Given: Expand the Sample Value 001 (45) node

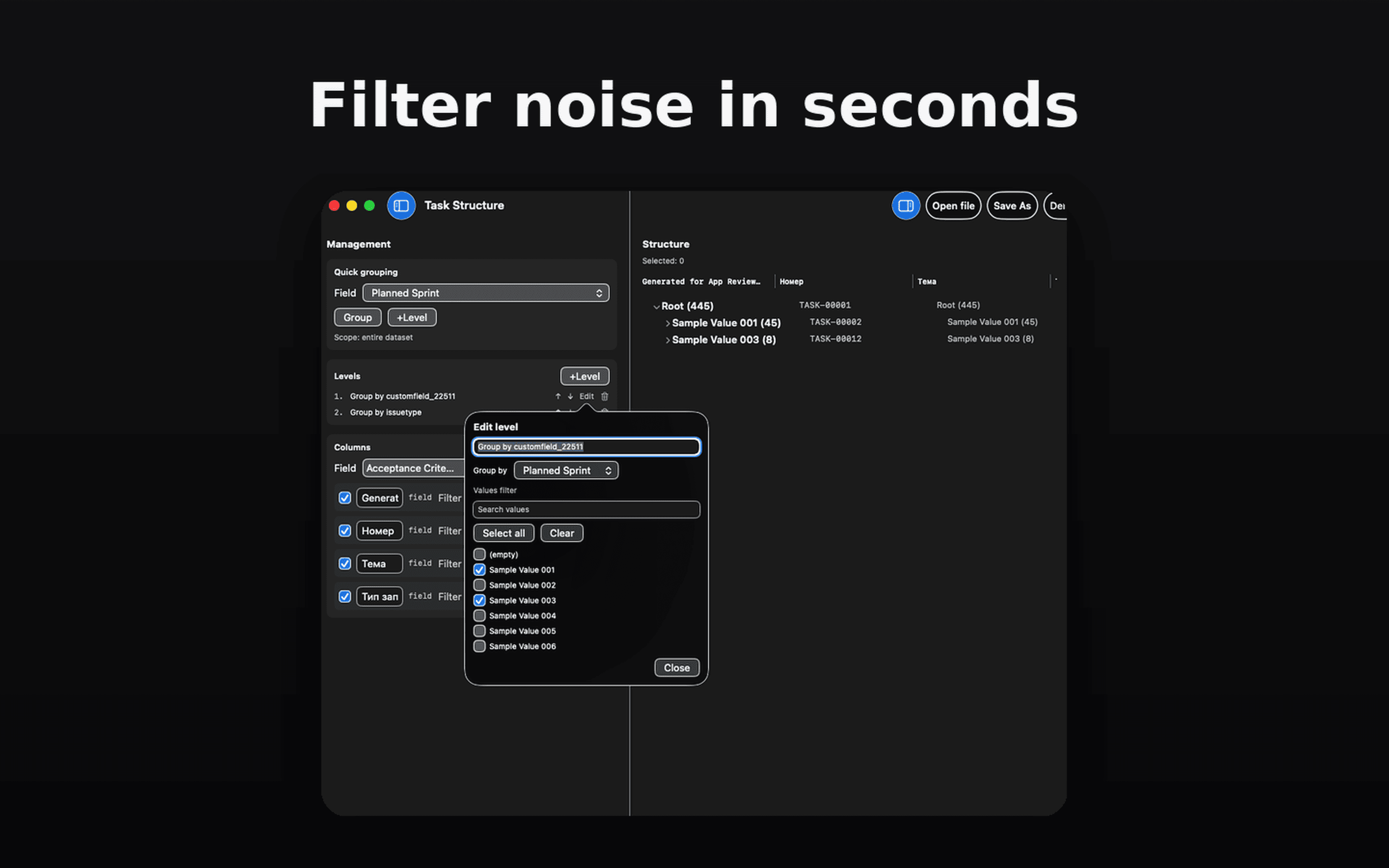Looking at the screenshot, I should (667, 323).
